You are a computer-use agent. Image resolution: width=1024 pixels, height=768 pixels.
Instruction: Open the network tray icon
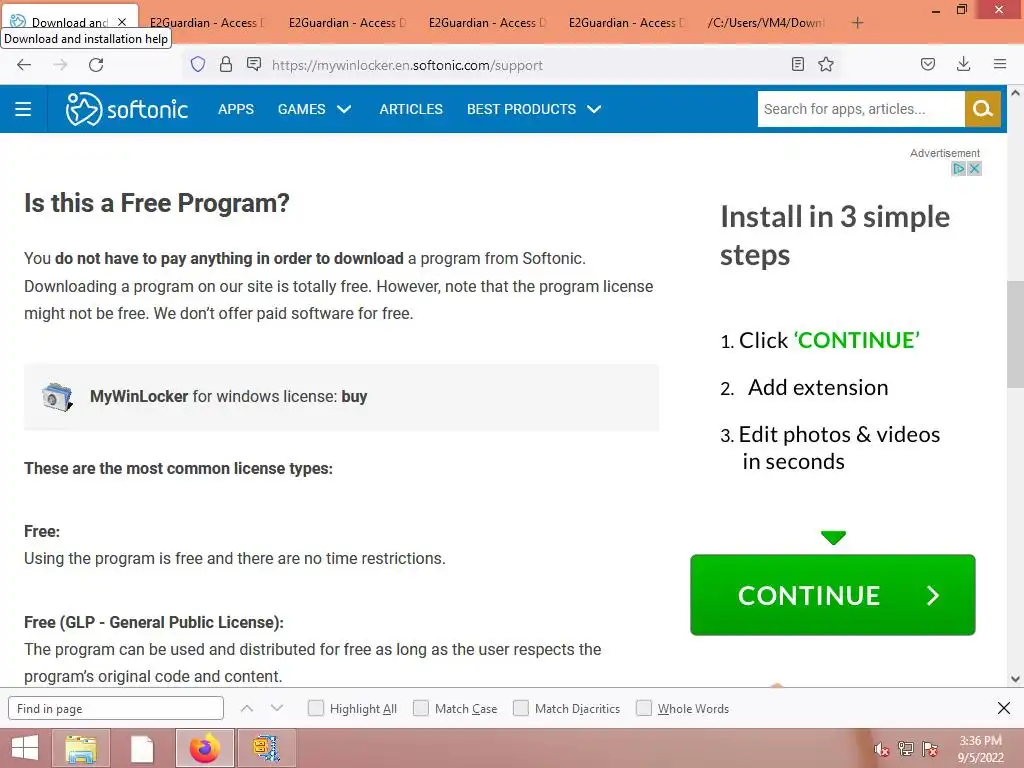906,749
